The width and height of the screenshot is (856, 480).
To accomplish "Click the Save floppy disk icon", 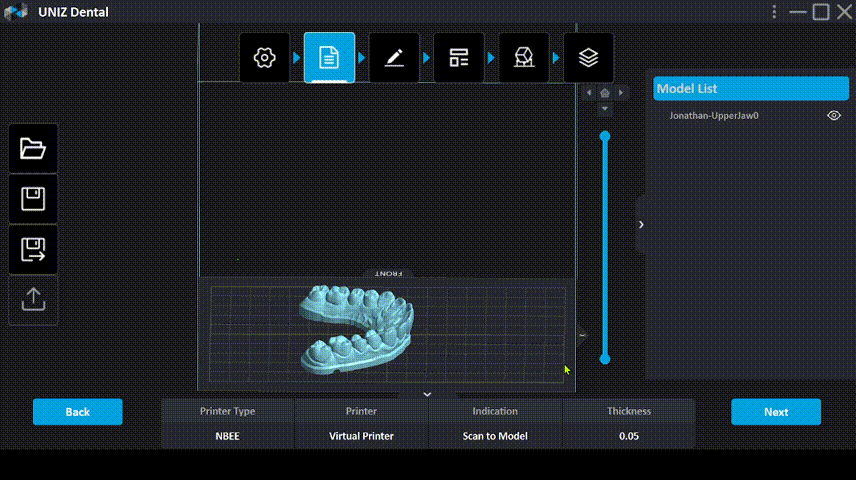I will click(x=33, y=199).
